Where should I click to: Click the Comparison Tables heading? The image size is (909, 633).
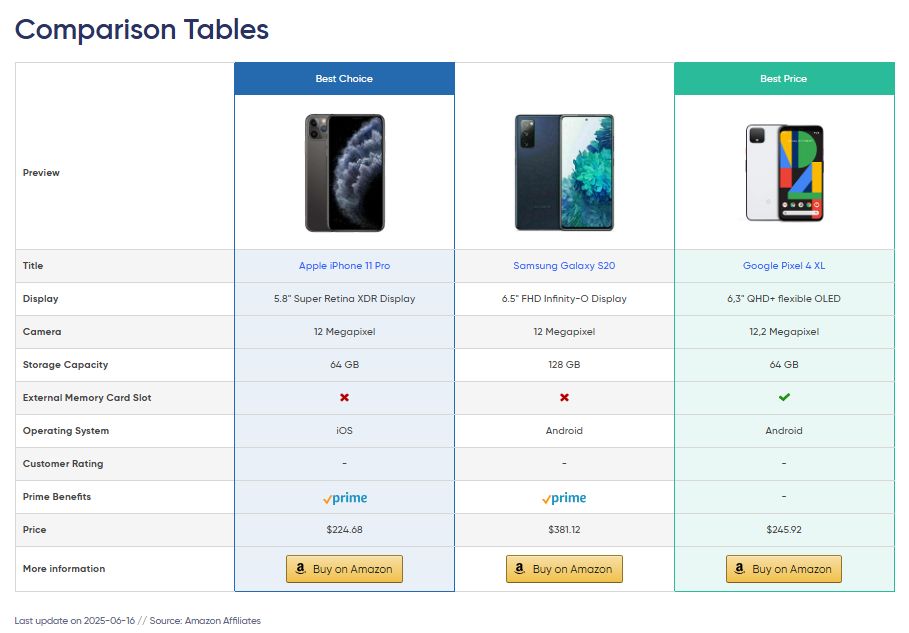(x=141, y=30)
